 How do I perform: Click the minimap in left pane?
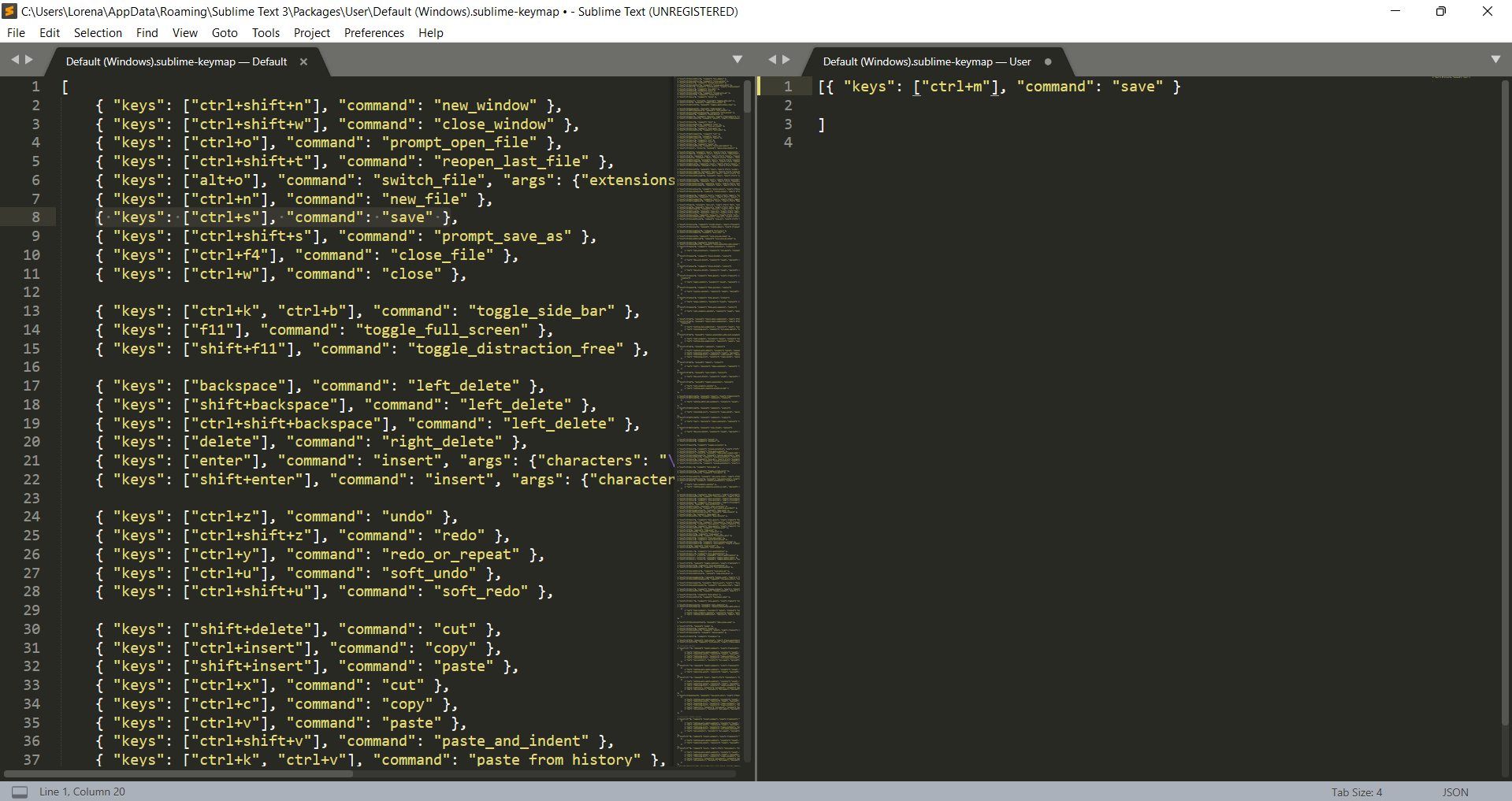[x=708, y=421]
